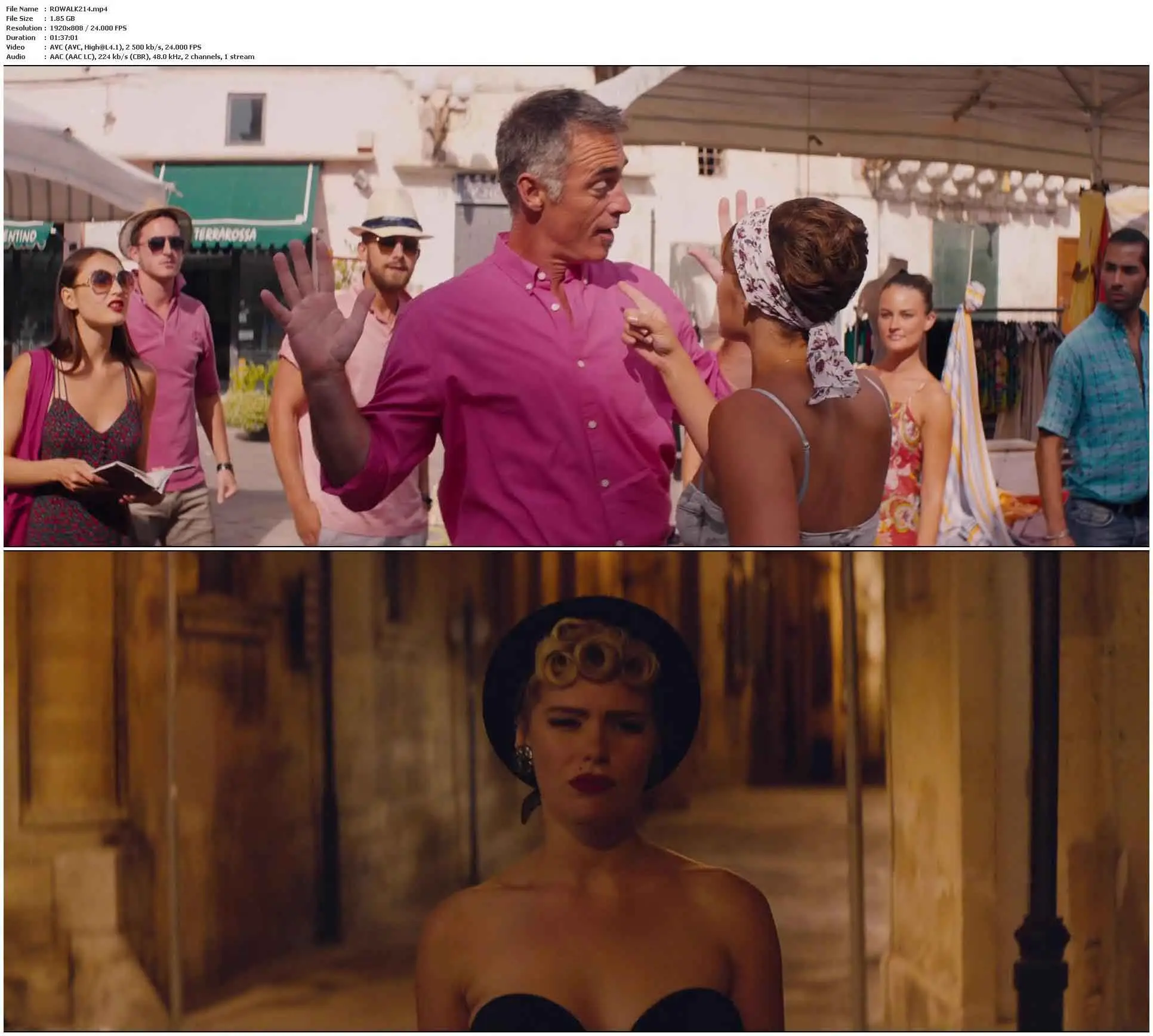Image resolution: width=1153 pixels, height=1036 pixels.
Task: Open the bottom thumbnail with woman in hat
Action: 576,791
